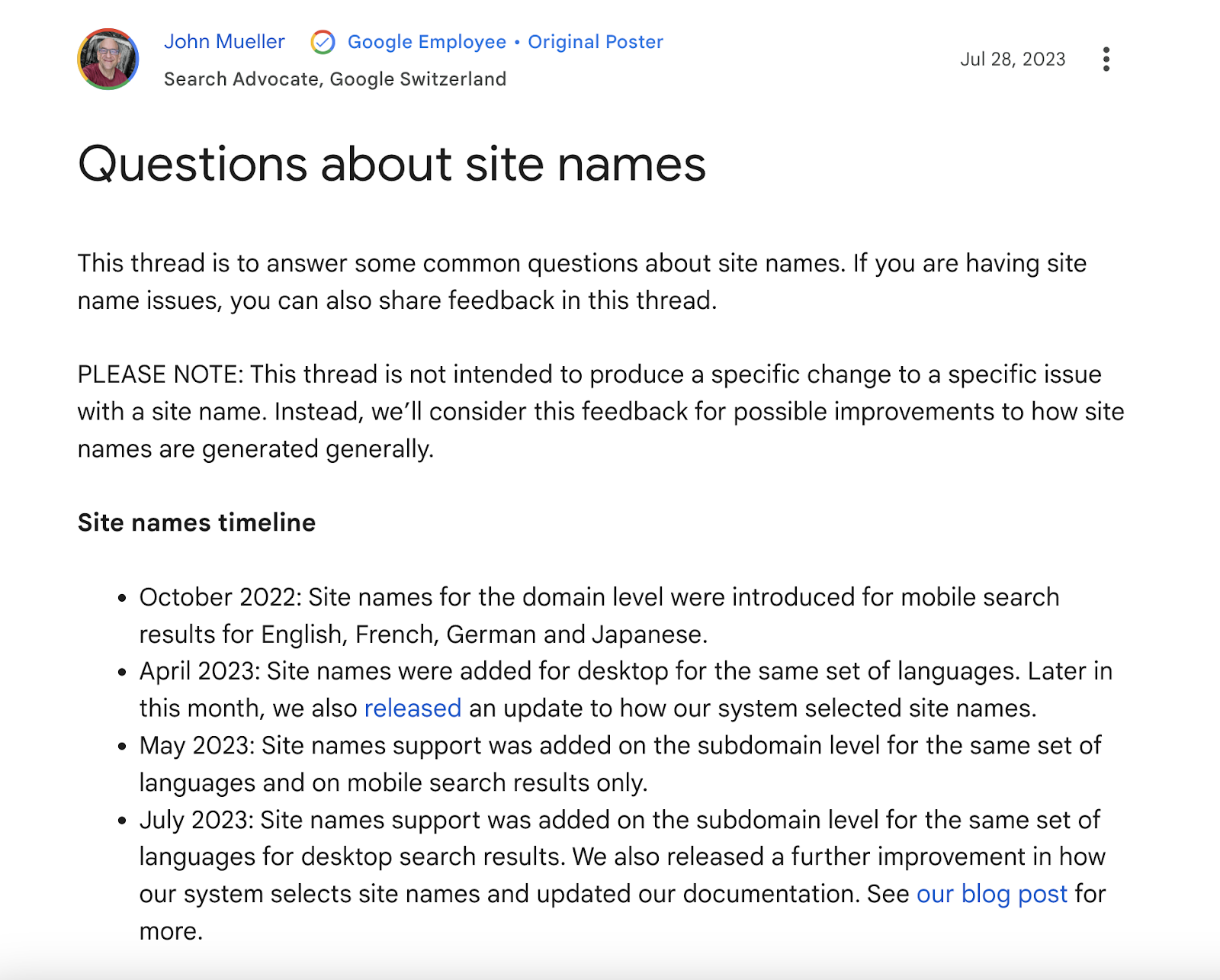Open 'our blog post' link in July 2023 bullet

coord(992,893)
